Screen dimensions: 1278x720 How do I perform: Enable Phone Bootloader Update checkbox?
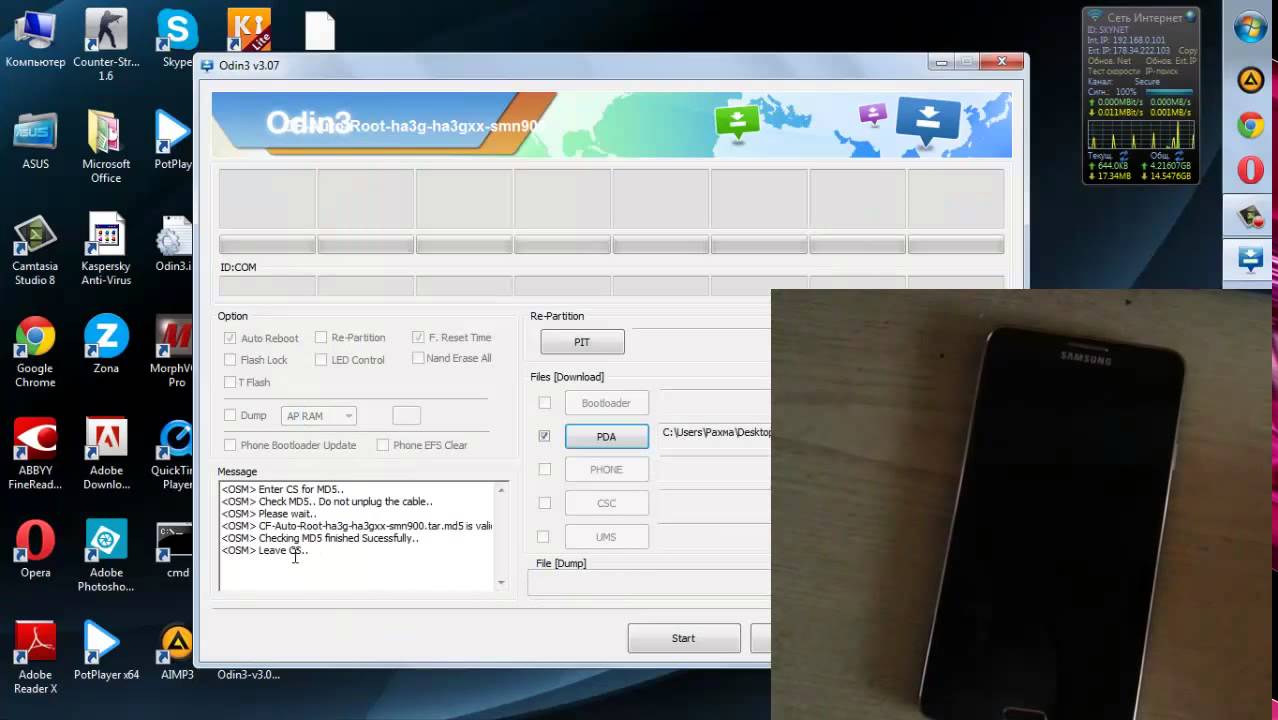230,445
